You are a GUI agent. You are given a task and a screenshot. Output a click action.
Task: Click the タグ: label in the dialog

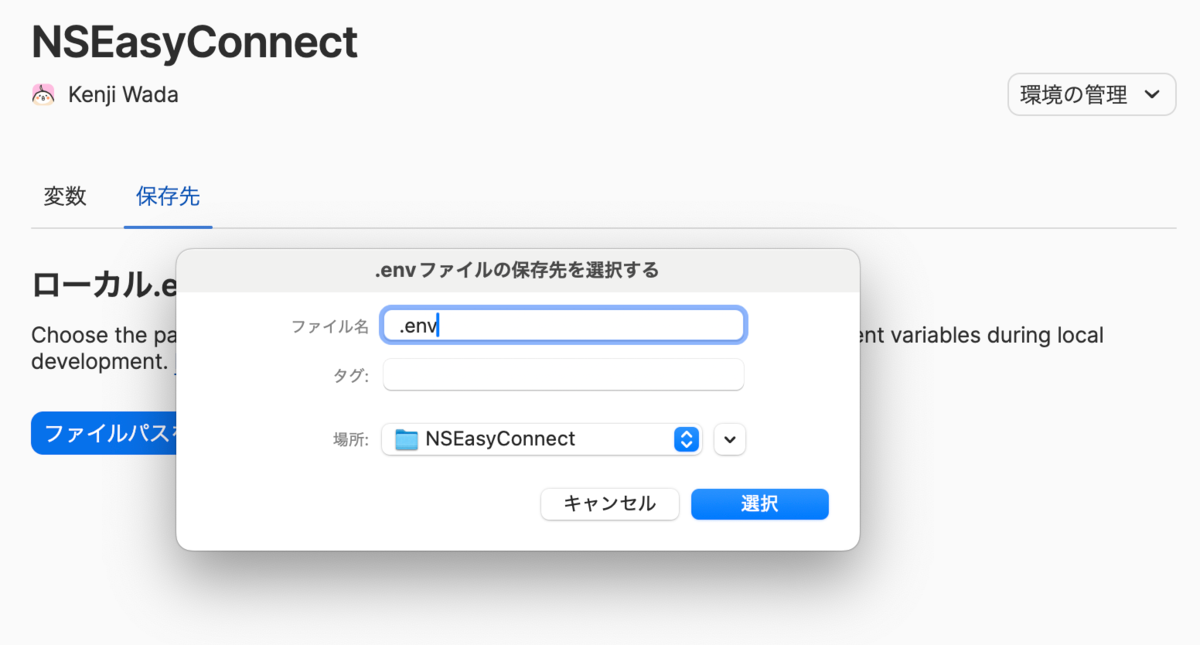pyautogui.click(x=351, y=376)
